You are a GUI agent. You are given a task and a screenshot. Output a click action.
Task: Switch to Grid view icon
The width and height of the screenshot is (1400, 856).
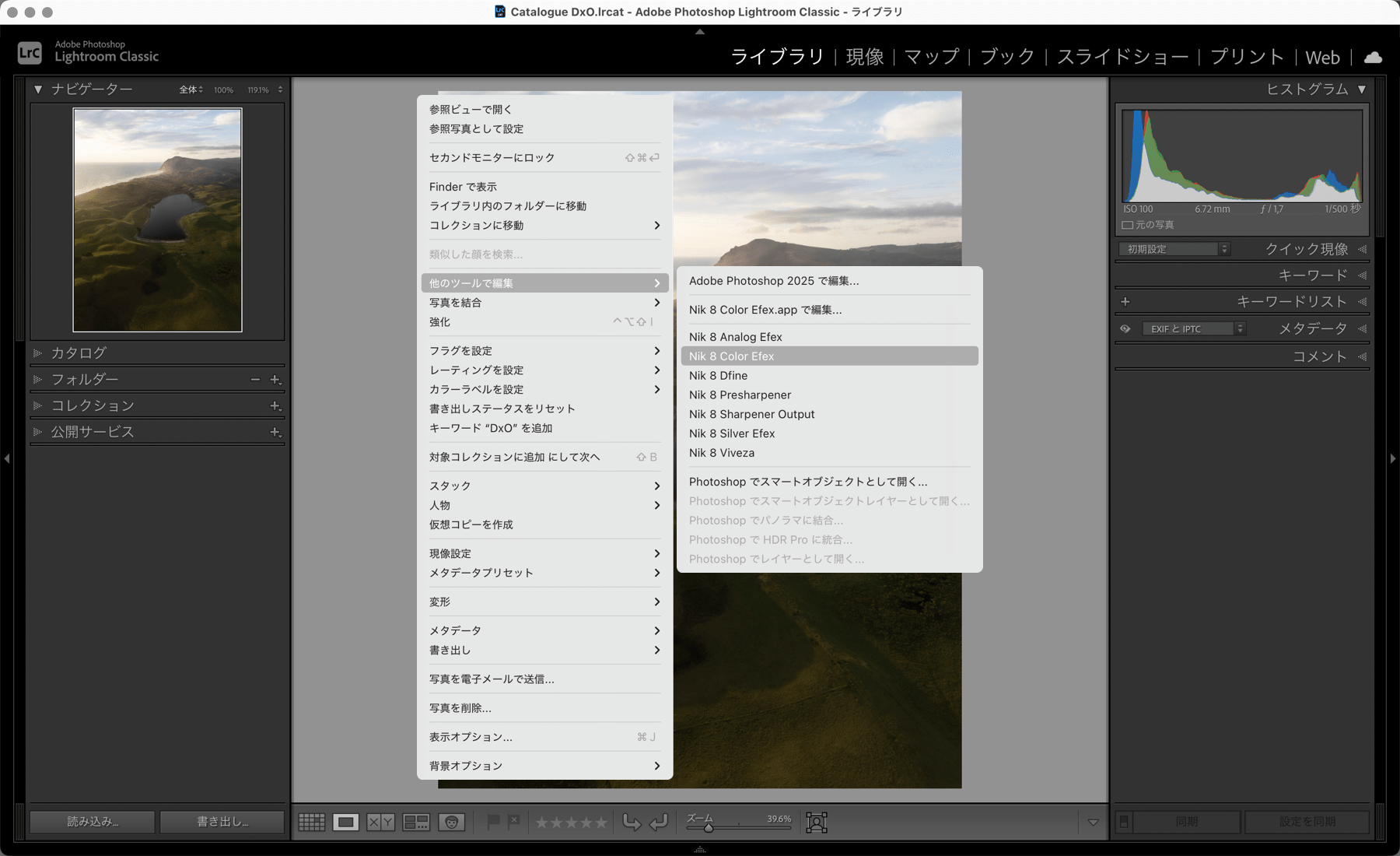click(312, 823)
